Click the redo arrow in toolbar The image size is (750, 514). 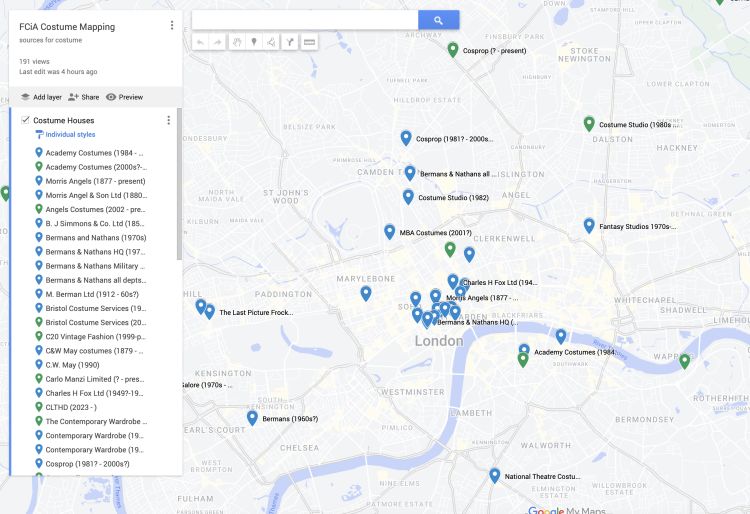(x=218, y=42)
